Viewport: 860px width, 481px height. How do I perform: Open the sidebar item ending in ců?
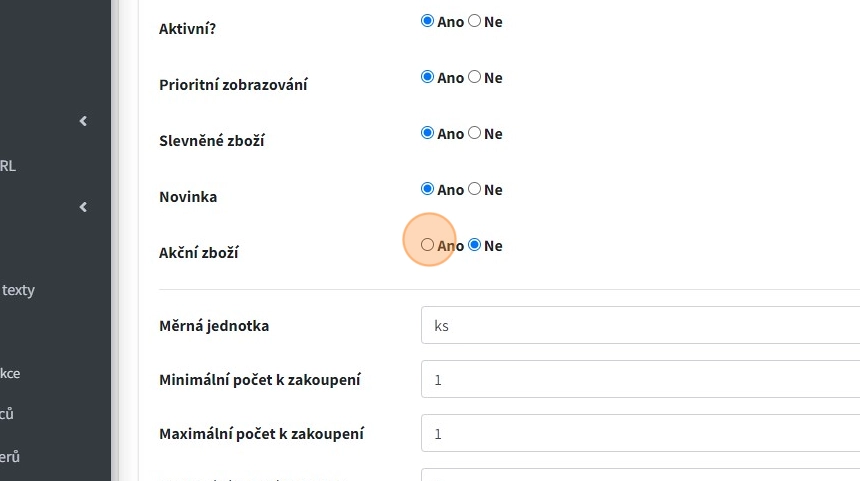pyautogui.click(x=7, y=414)
